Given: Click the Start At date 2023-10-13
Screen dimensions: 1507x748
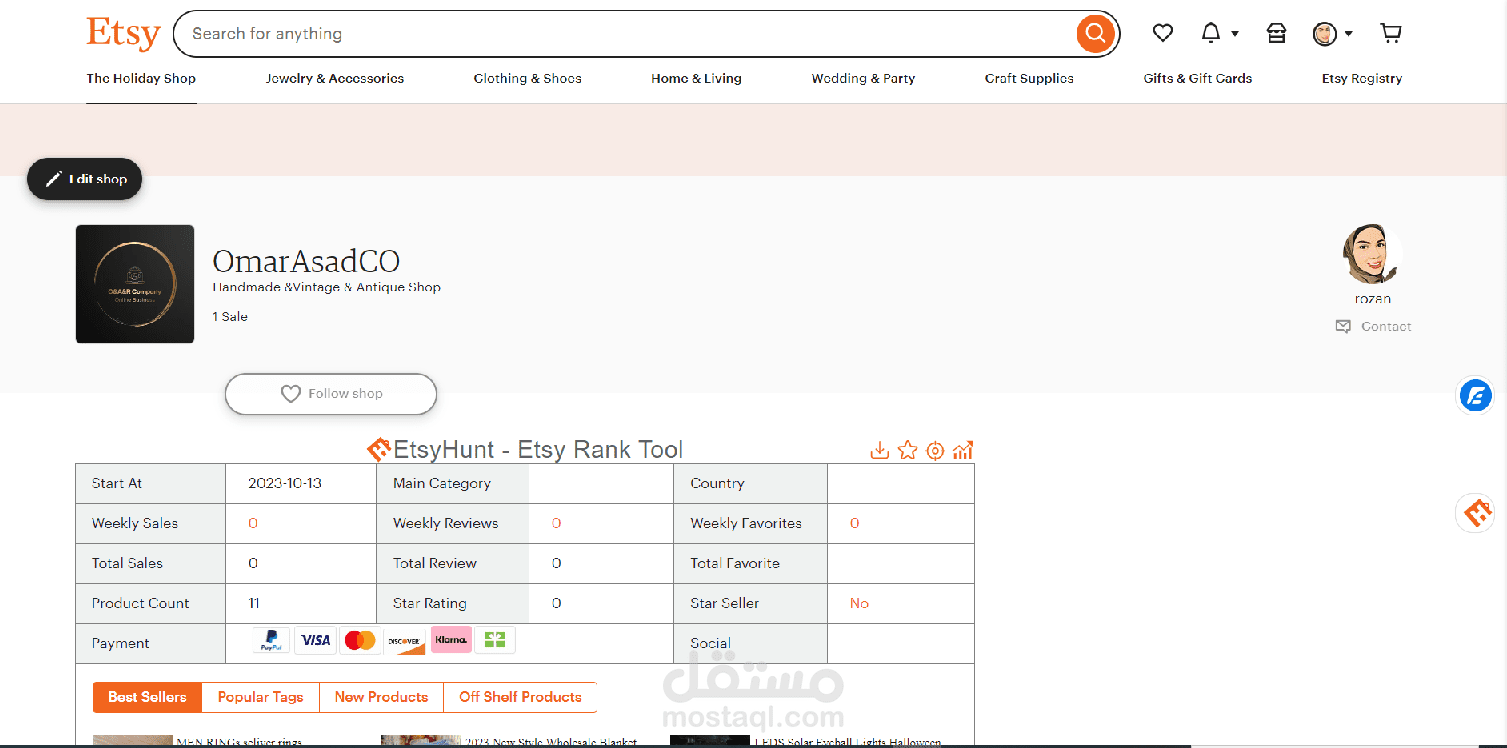Looking at the screenshot, I should pyautogui.click(x=285, y=483).
